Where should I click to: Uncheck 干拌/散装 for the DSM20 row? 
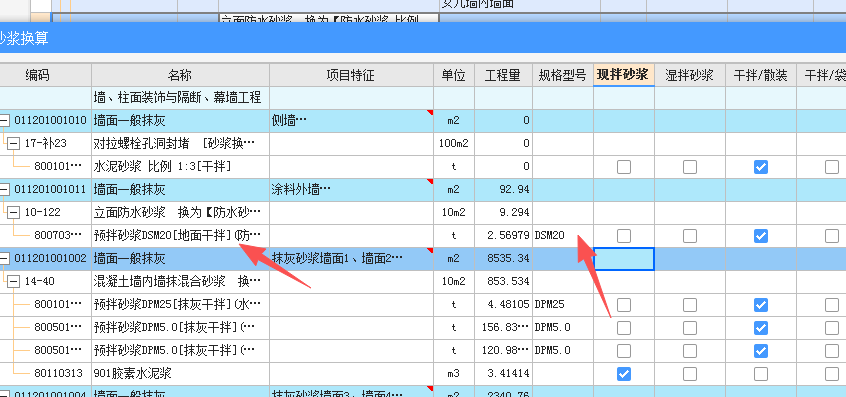point(761,236)
